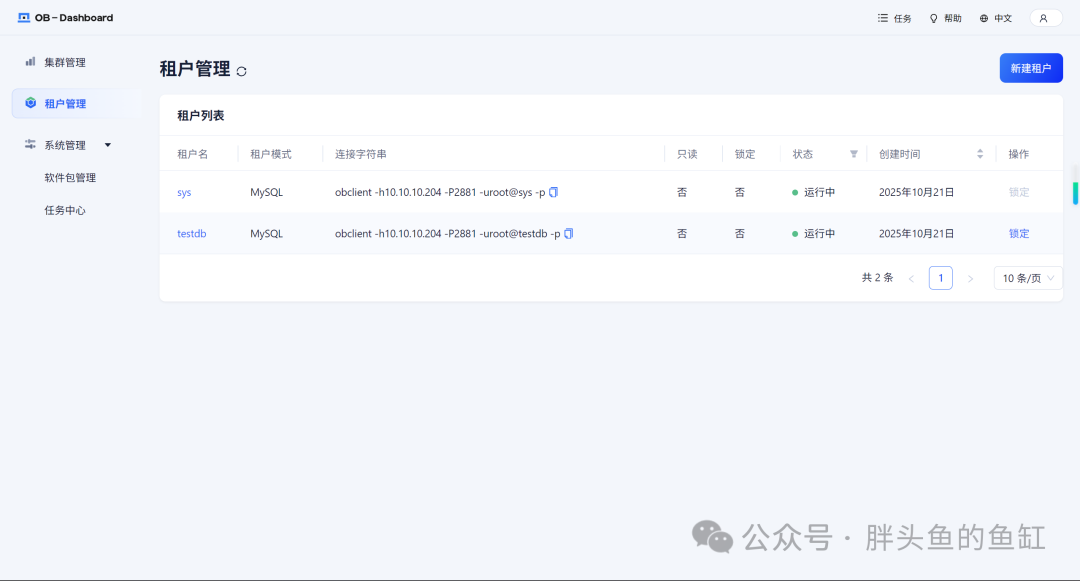
Task: Click the 租户名 column header
Action: coord(192,154)
